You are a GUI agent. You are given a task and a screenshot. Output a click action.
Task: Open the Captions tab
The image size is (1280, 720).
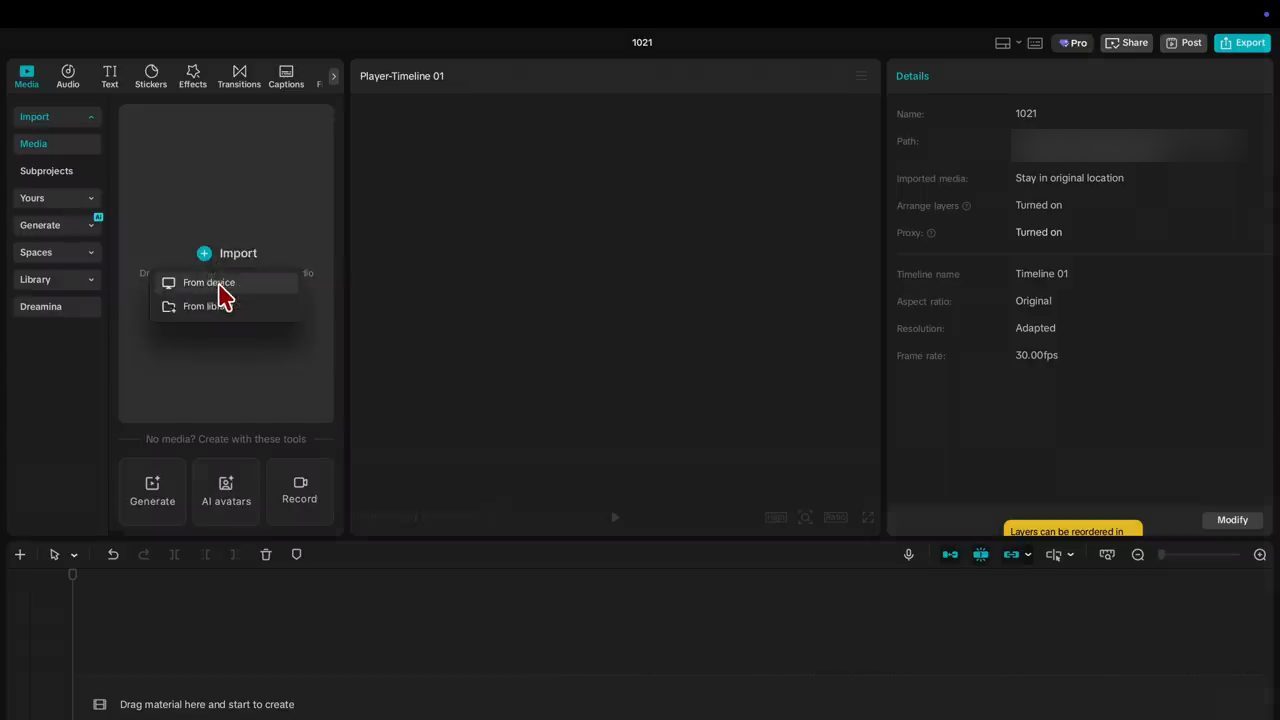(x=286, y=76)
